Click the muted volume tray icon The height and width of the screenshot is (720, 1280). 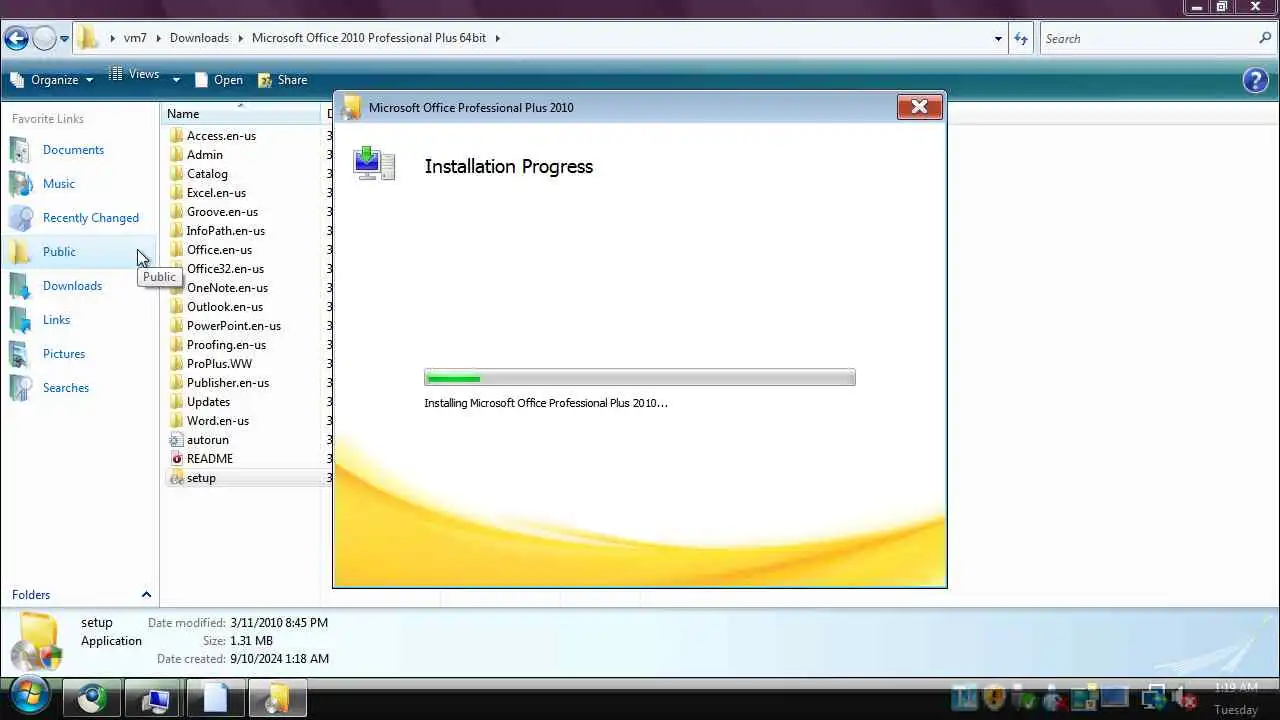pos(1183,698)
